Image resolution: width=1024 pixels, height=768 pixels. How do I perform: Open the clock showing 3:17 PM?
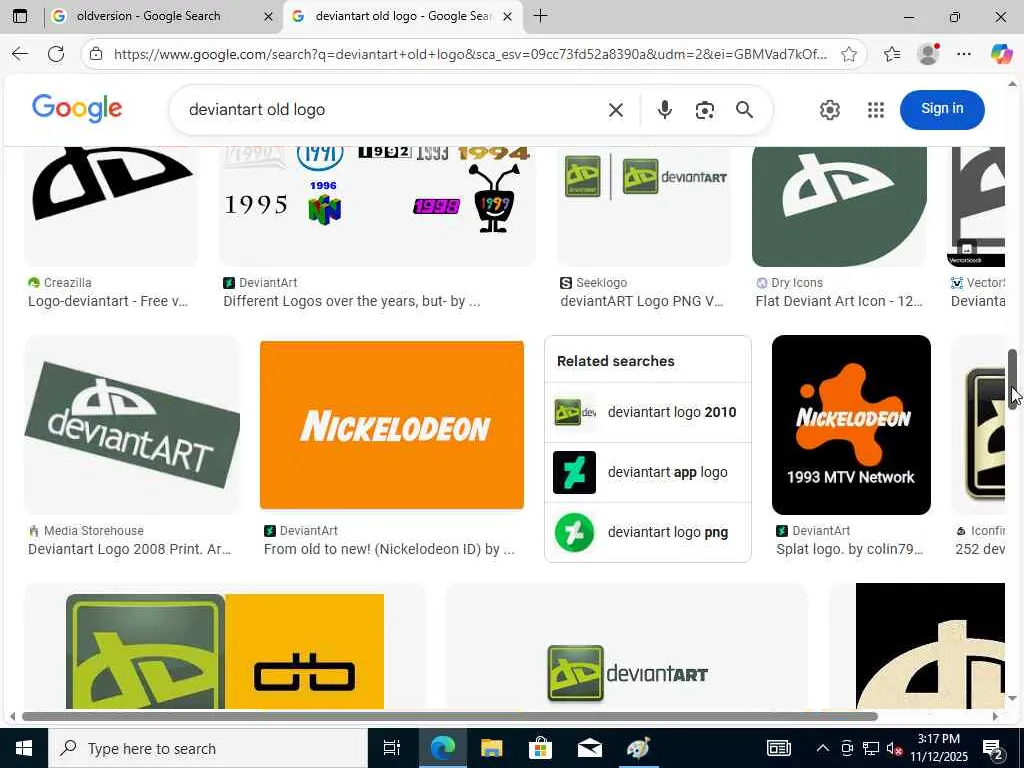[x=939, y=748]
